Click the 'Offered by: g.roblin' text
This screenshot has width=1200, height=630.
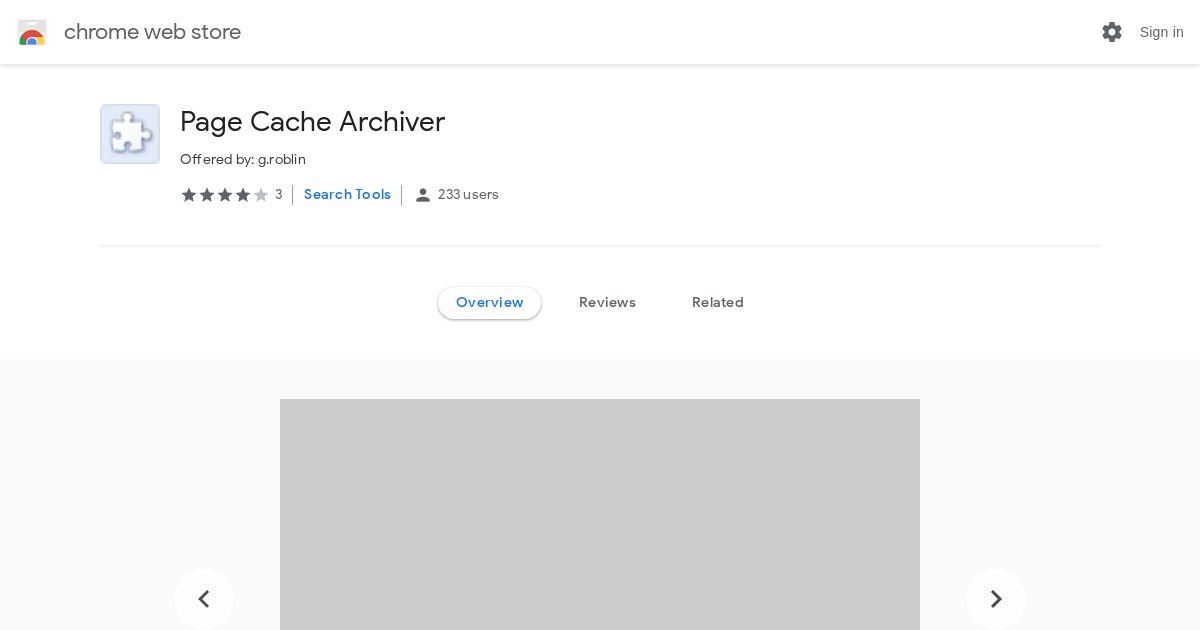tap(243, 160)
